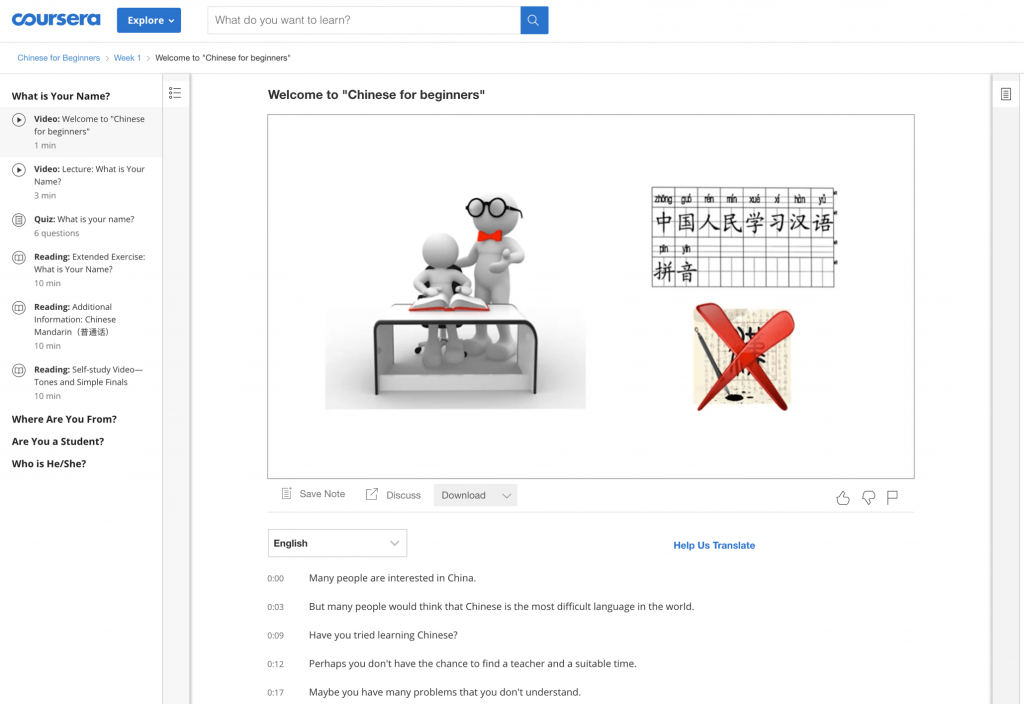This screenshot has width=1024, height=704.
Task: Click the Save Note icon
Action: 286,494
